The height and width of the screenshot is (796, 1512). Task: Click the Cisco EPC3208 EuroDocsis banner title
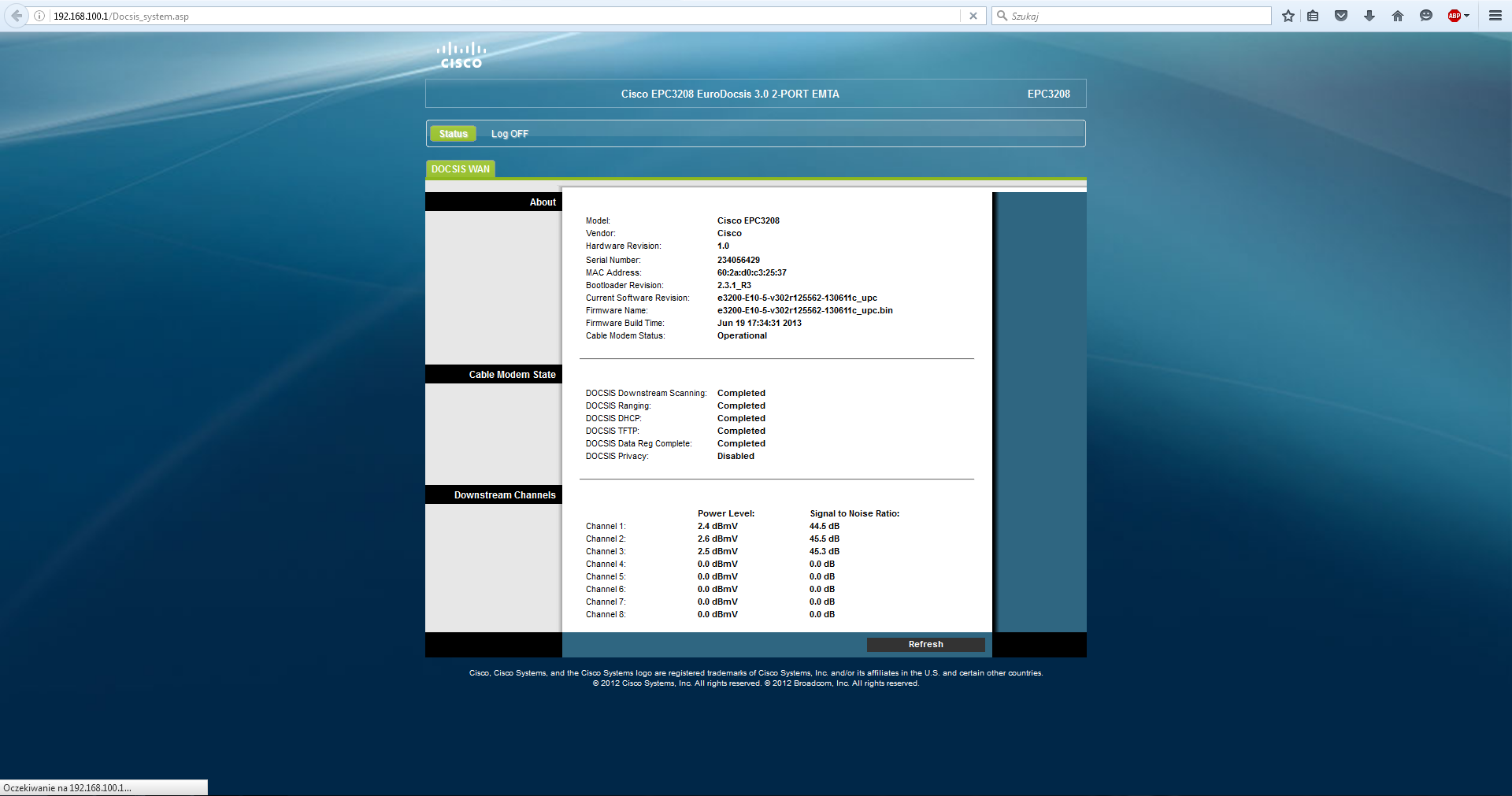730,94
